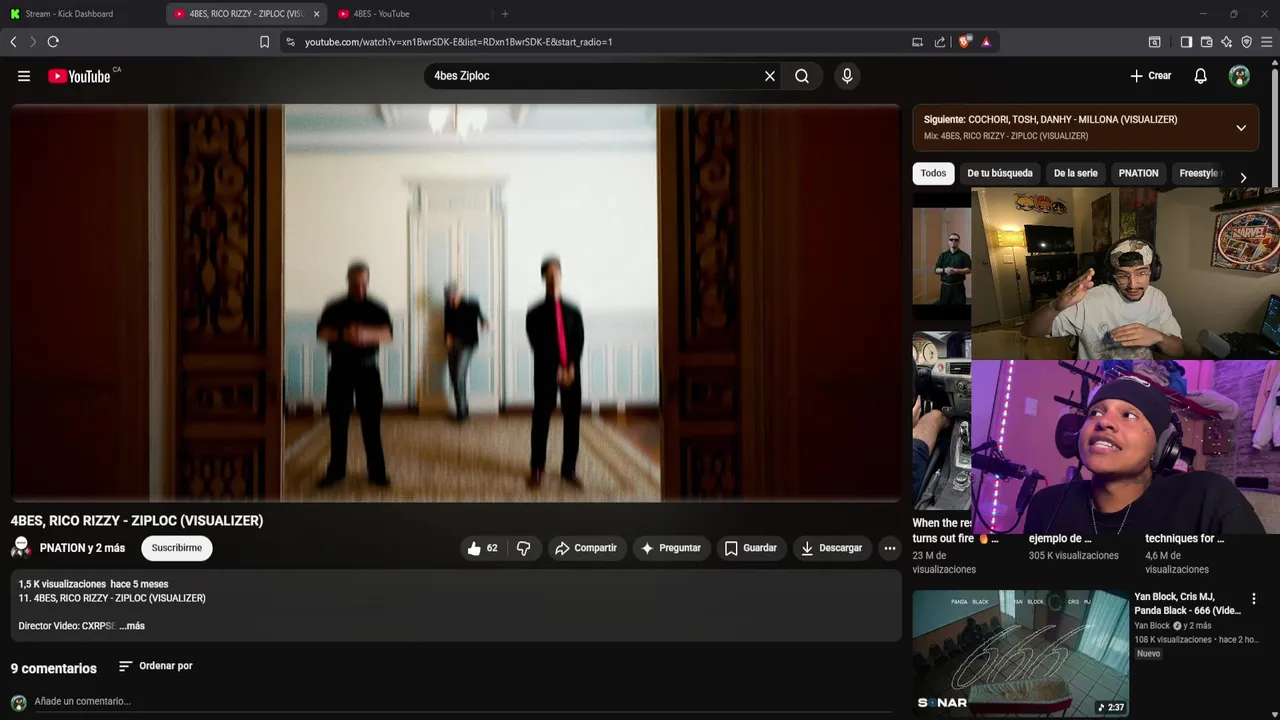Viewport: 1280px width, 720px height.
Task: Click the video player to pause
Action: [x=456, y=303]
